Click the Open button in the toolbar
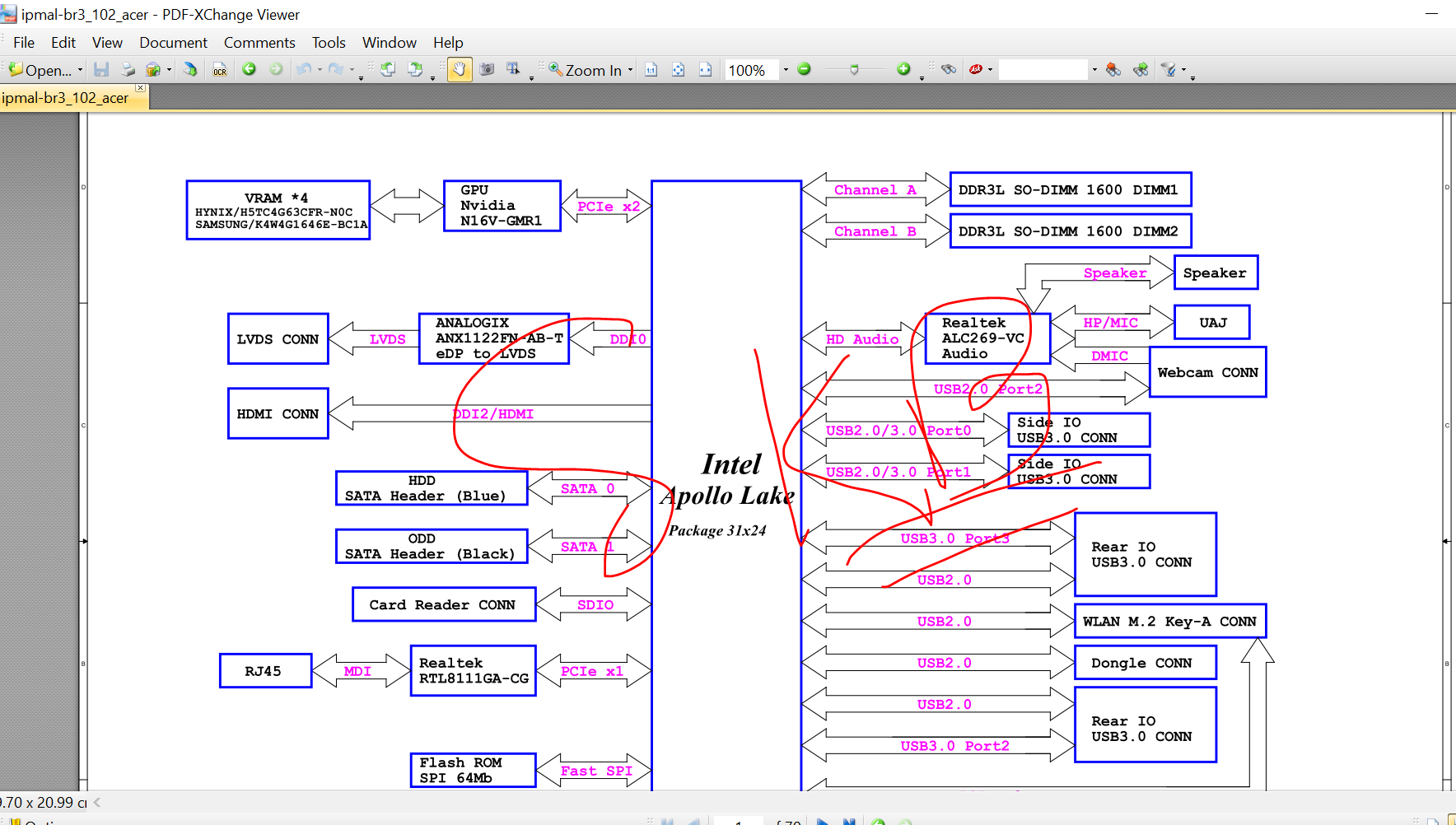This screenshot has height=825, width=1456. pos(41,70)
